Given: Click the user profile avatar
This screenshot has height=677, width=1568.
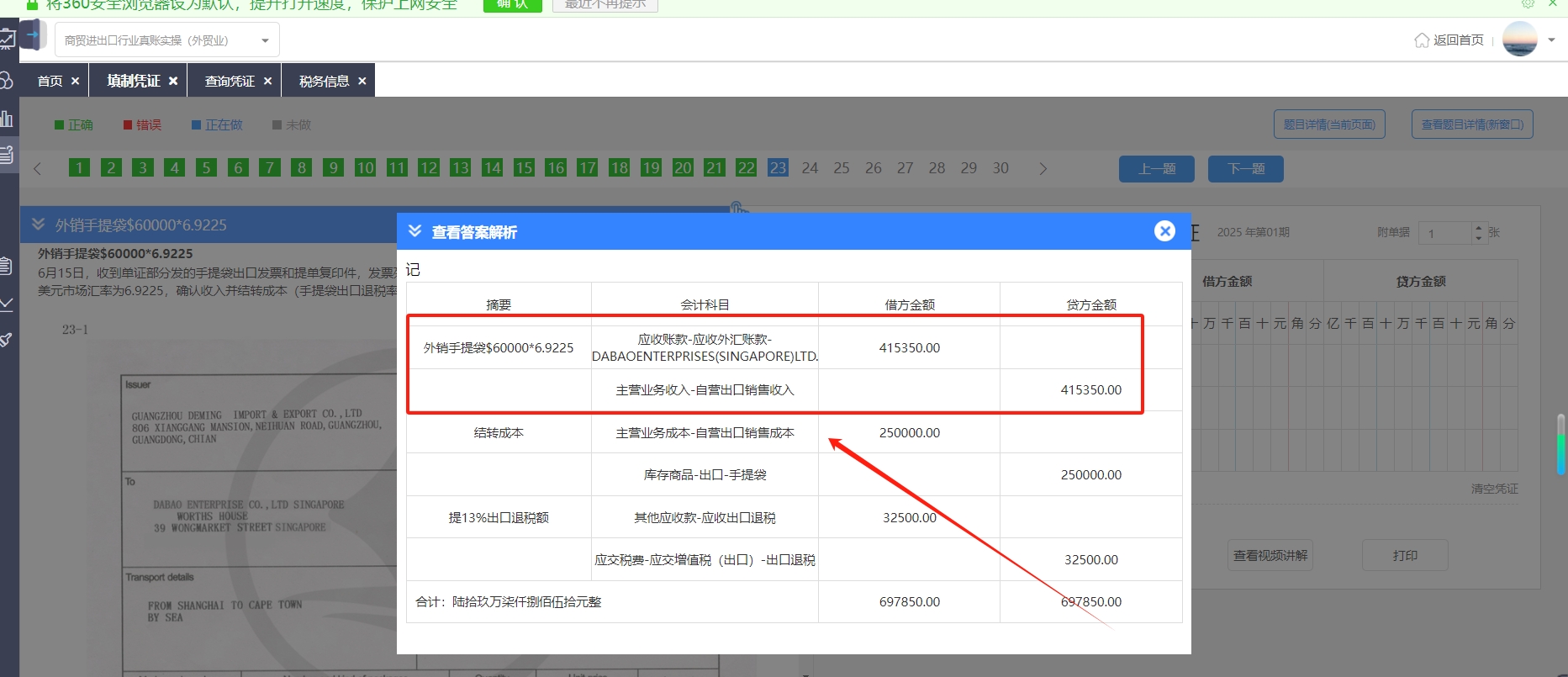Looking at the screenshot, I should 1520,39.
